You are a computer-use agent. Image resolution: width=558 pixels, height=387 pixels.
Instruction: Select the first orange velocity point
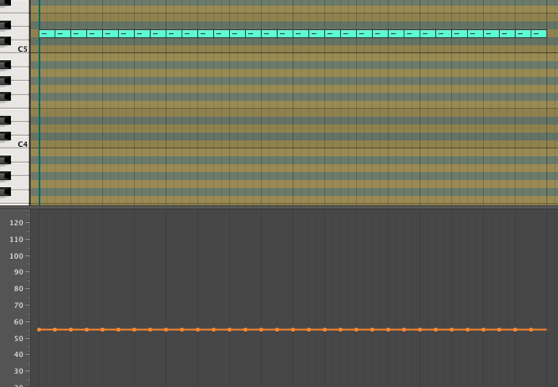pyautogui.click(x=39, y=330)
